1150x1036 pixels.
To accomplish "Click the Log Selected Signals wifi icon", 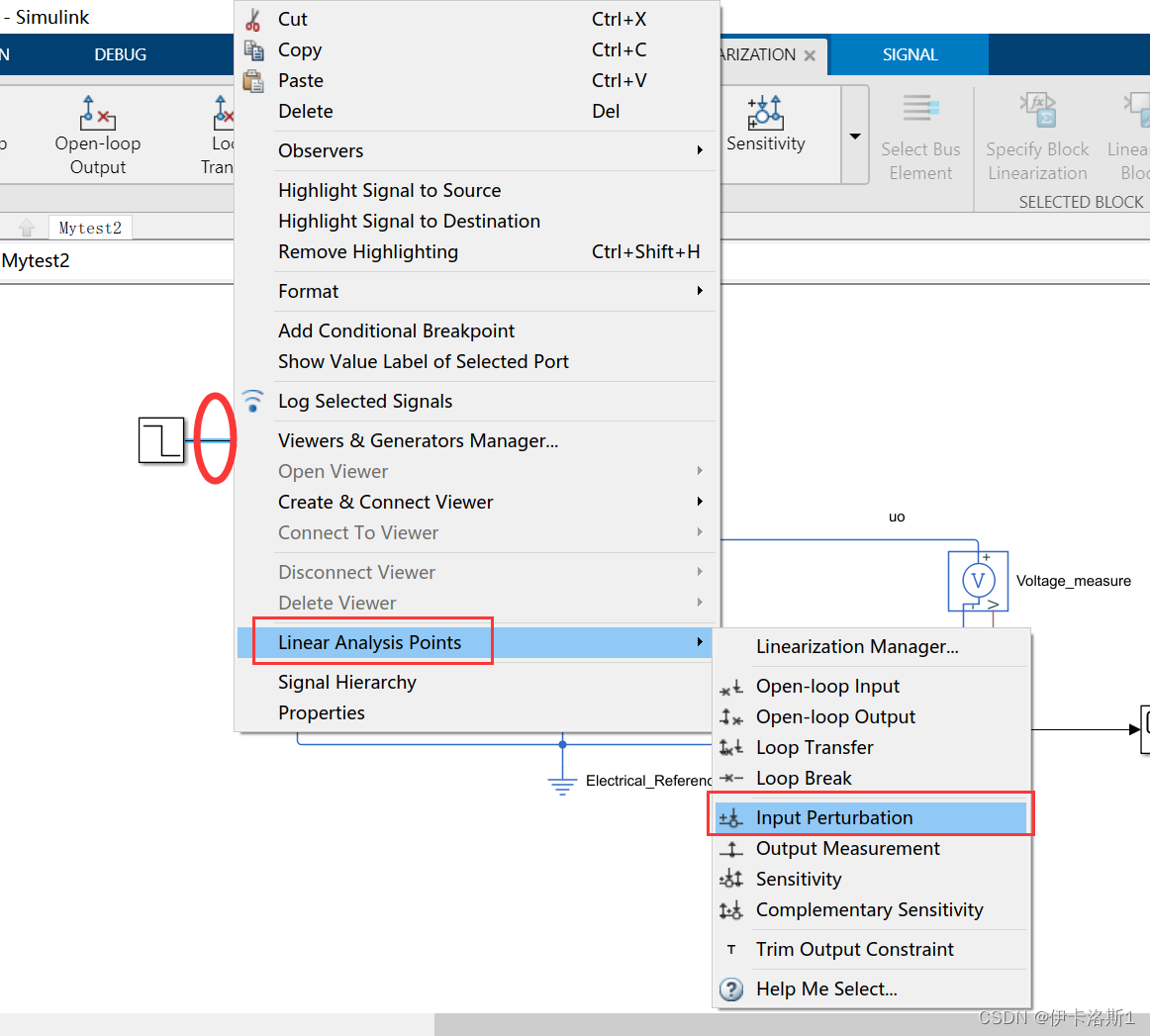I will (253, 401).
